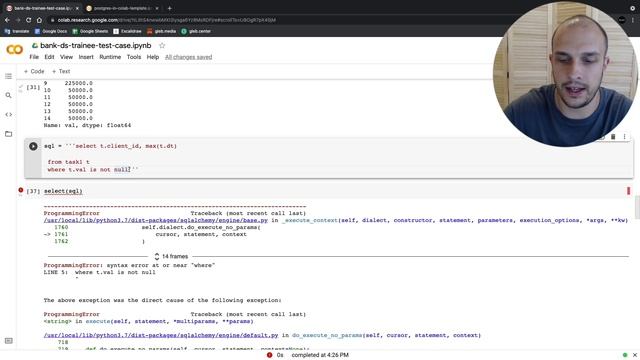Open the Chrome three-dot menu
The height and width of the screenshot is (360, 640).
pyautogui.click(x=633, y=20)
